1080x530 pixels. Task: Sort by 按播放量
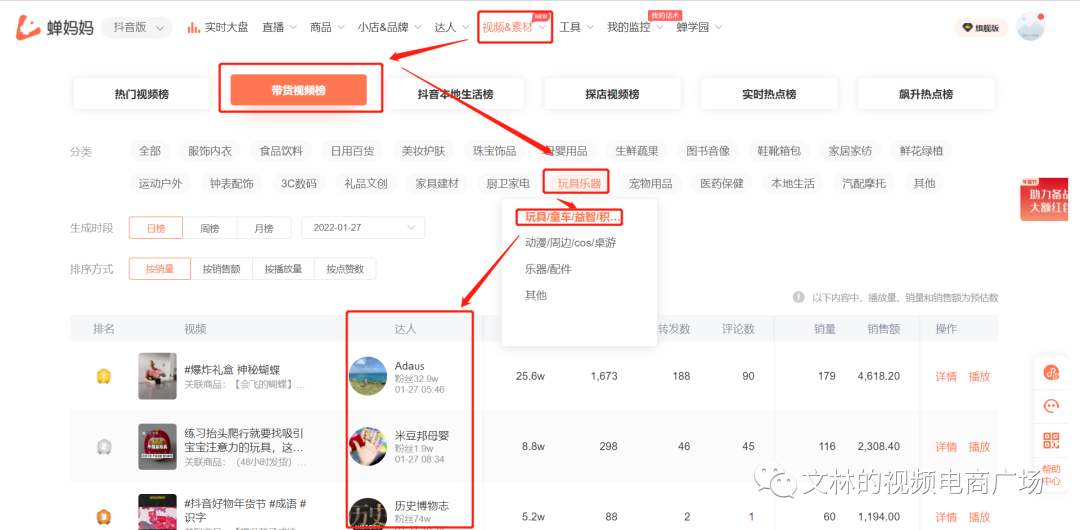pos(283,269)
